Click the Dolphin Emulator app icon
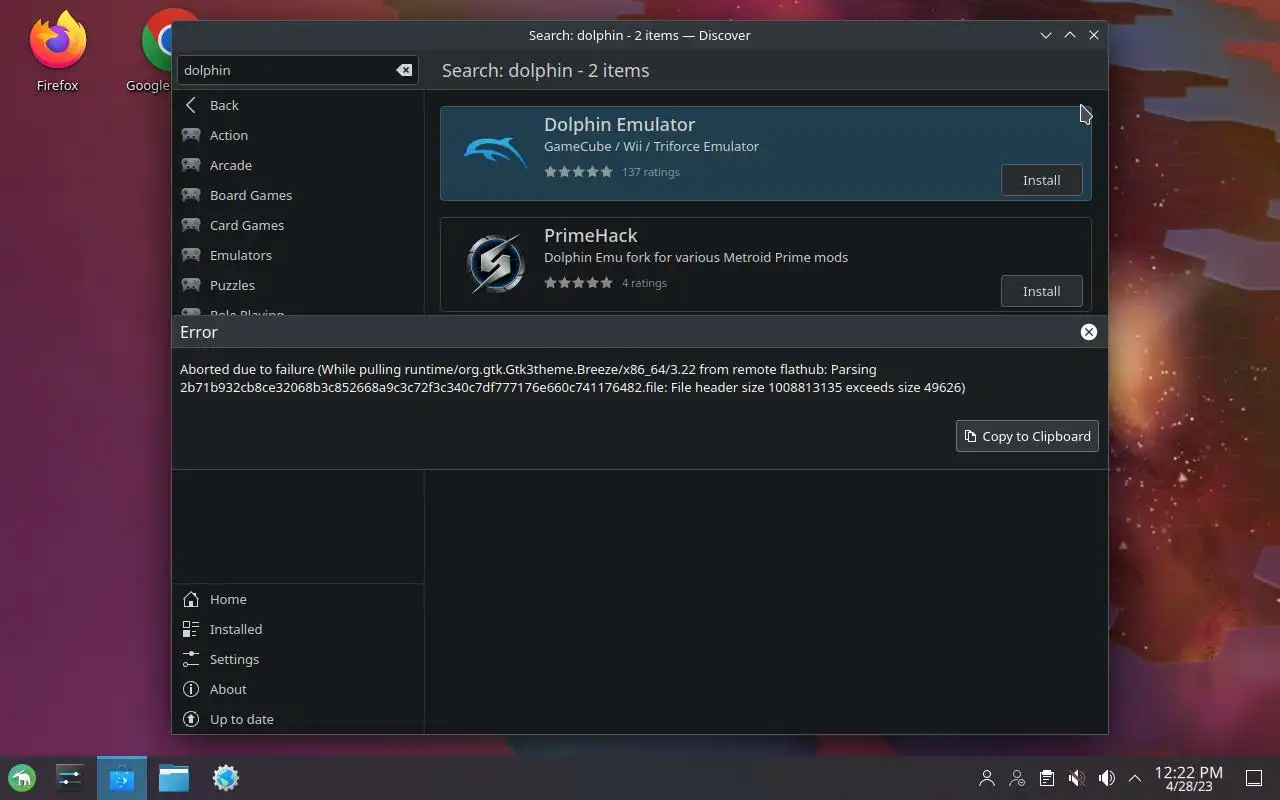The height and width of the screenshot is (800, 1280). [496, 153]
